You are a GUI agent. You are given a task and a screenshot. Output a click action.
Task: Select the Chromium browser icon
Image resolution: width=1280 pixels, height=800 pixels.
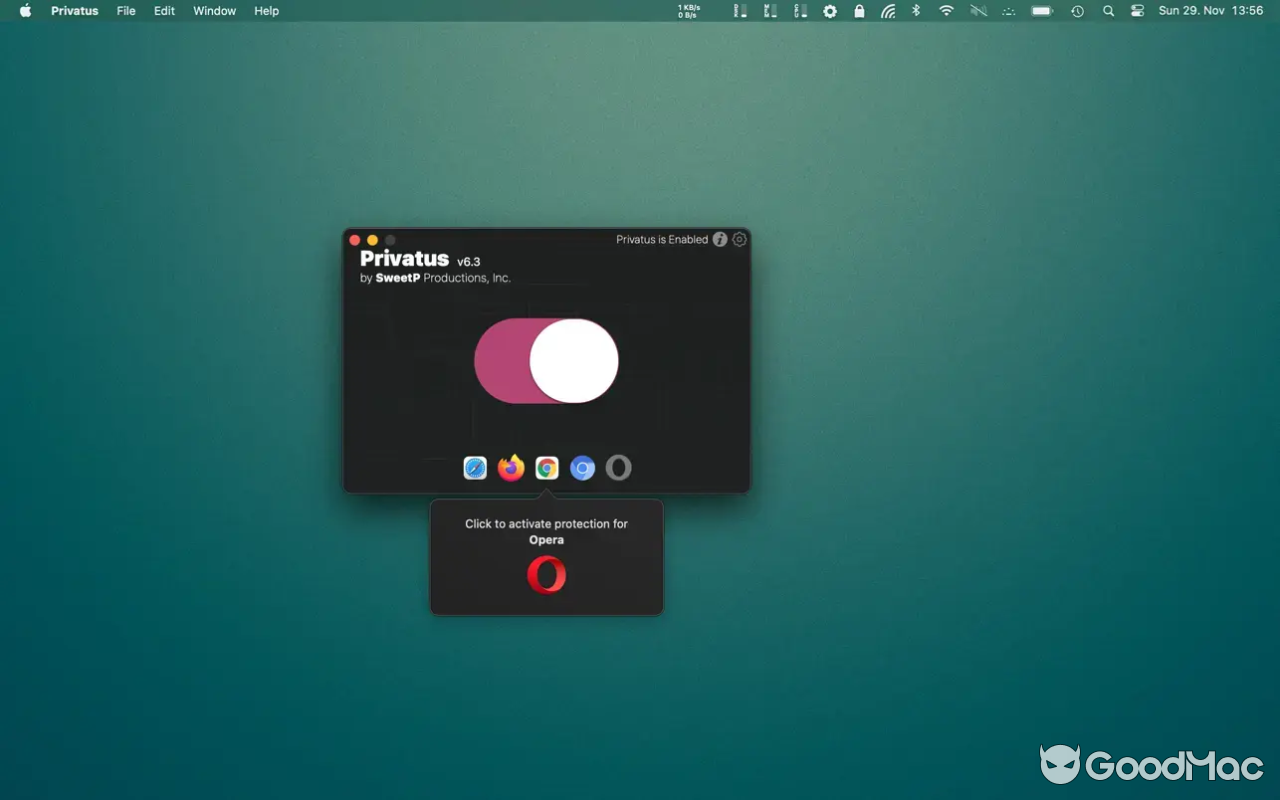(x=582, y=467)
